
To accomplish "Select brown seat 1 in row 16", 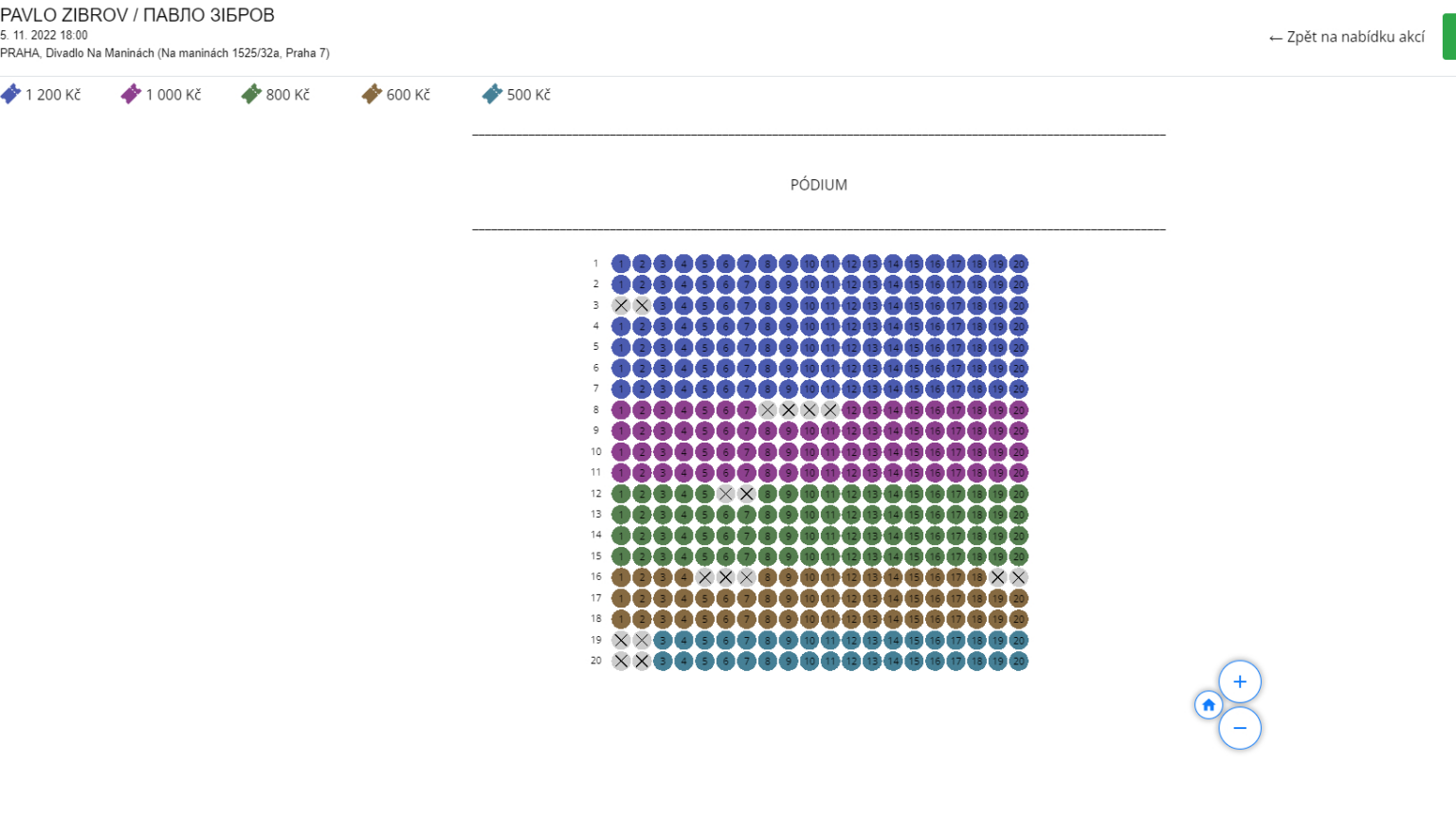I will point(621,577).
